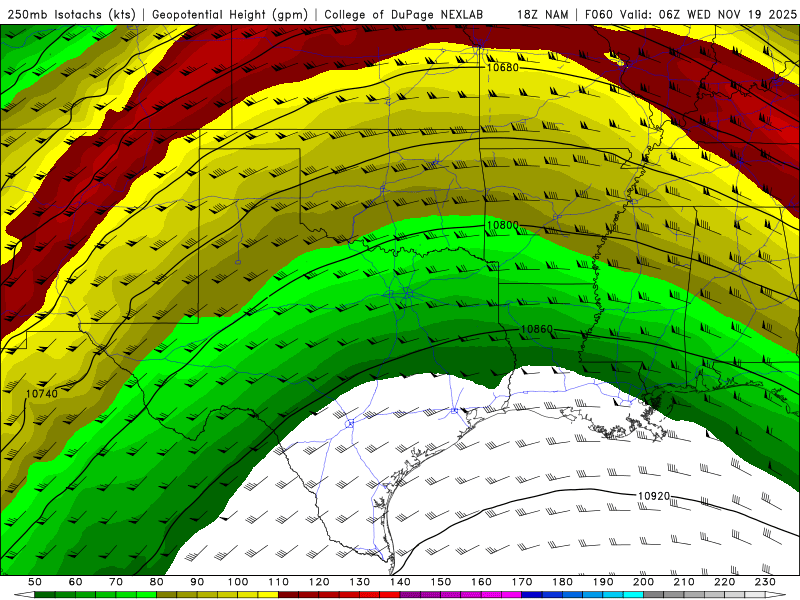
Task: Click the cyan swatch in the color bar
Action: 633,594
